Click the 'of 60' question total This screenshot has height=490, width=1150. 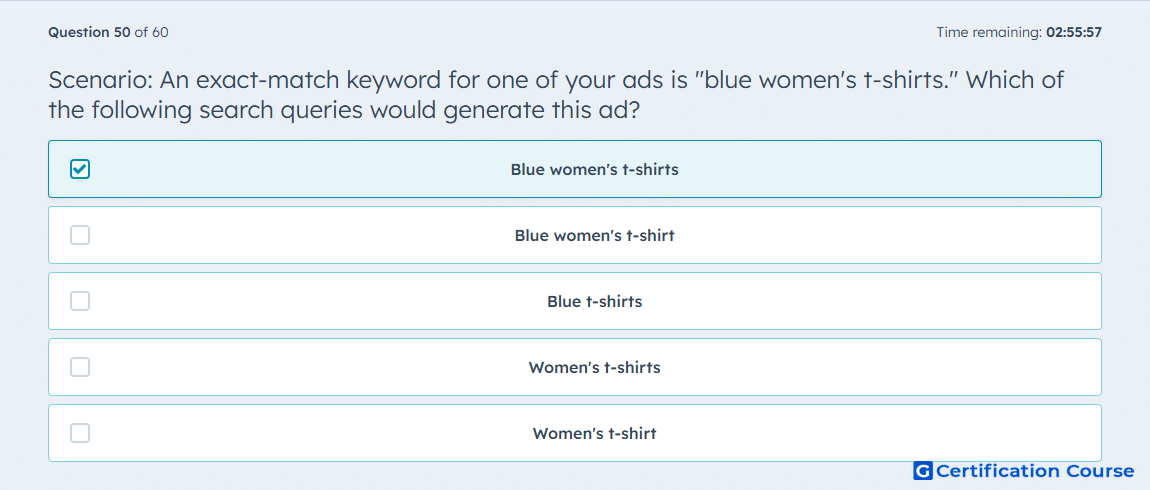coord(152,32)
